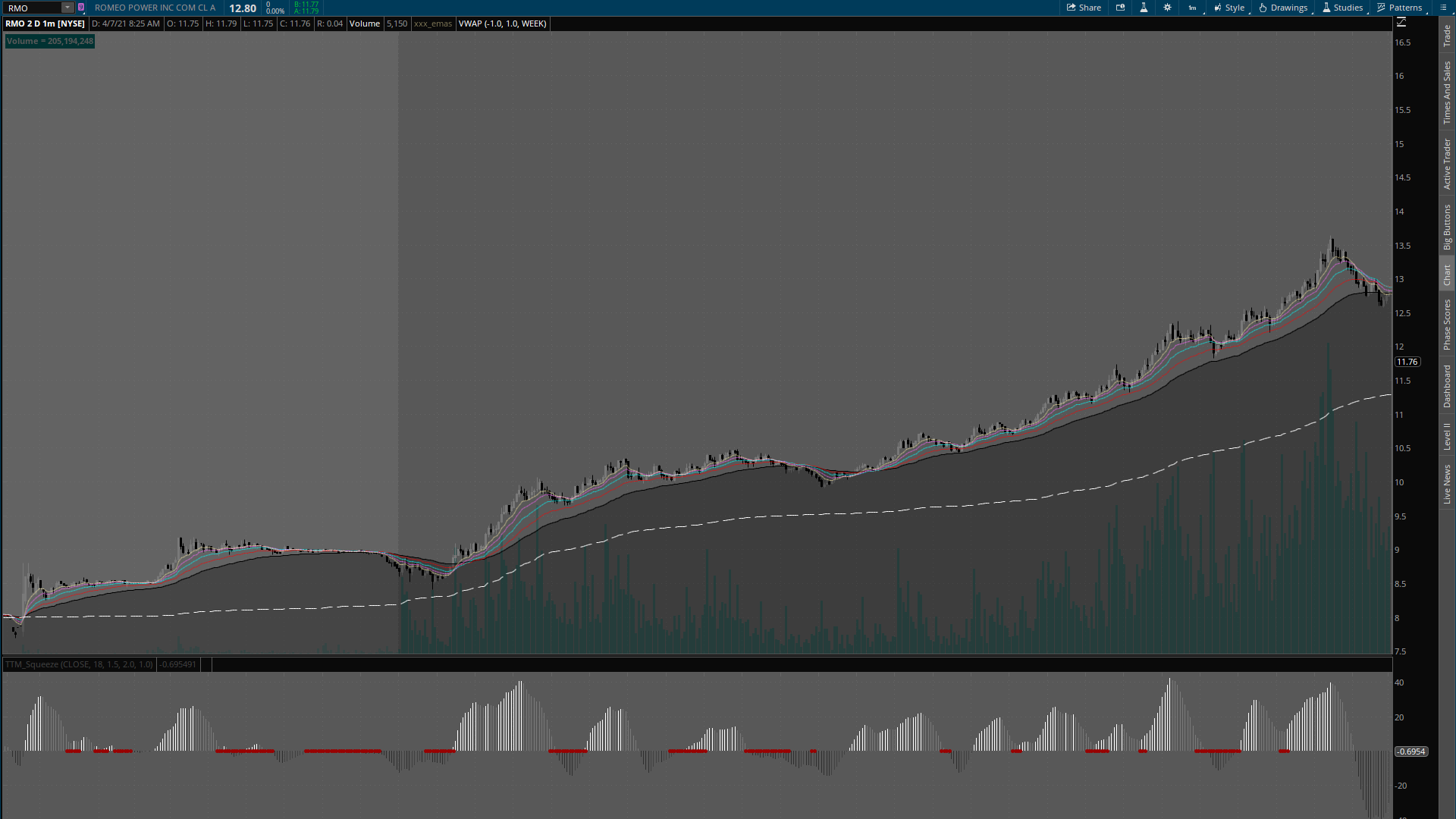Open the 1m timeframe selector
Viewport: 1456px width, 819px height.
(1192, 8)
